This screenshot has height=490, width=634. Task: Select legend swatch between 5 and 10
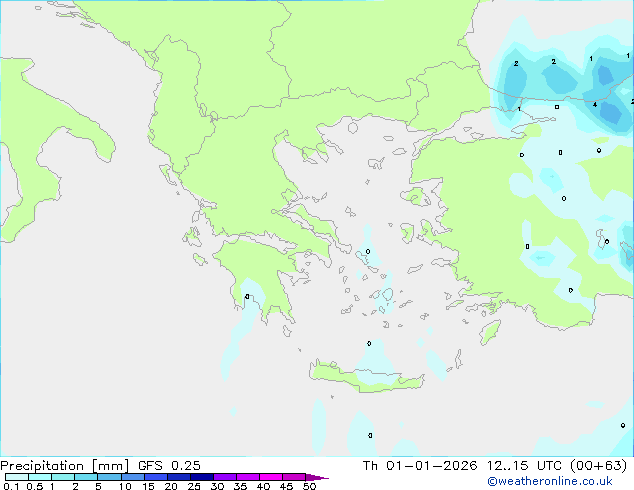pos(109,477)
